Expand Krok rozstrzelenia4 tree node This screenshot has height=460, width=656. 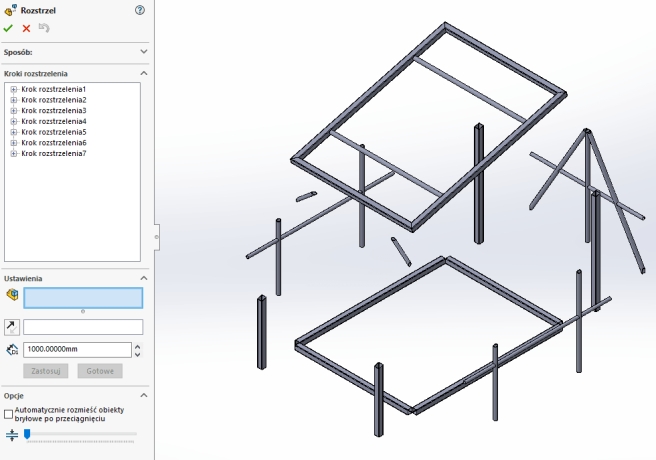click(x=13, y=121)
